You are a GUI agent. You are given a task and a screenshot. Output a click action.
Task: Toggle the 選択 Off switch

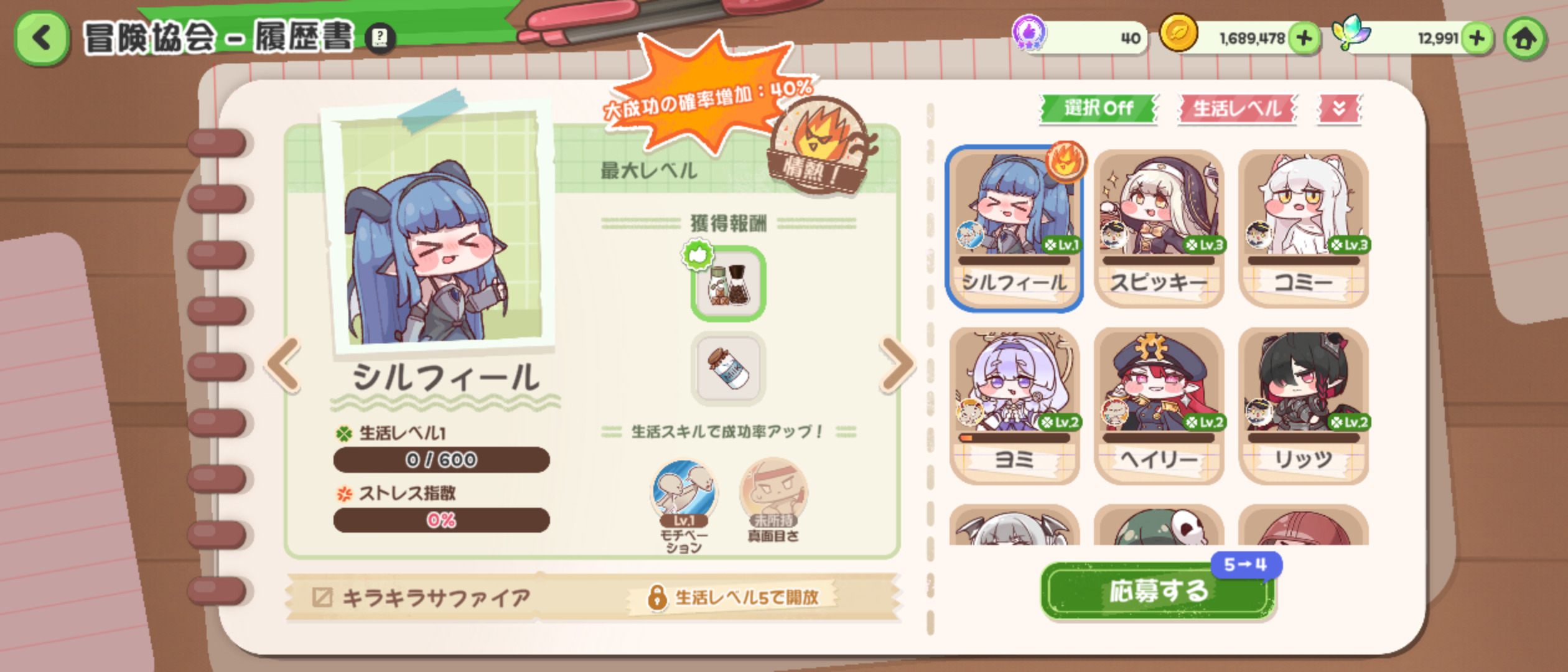(1098, 108)
